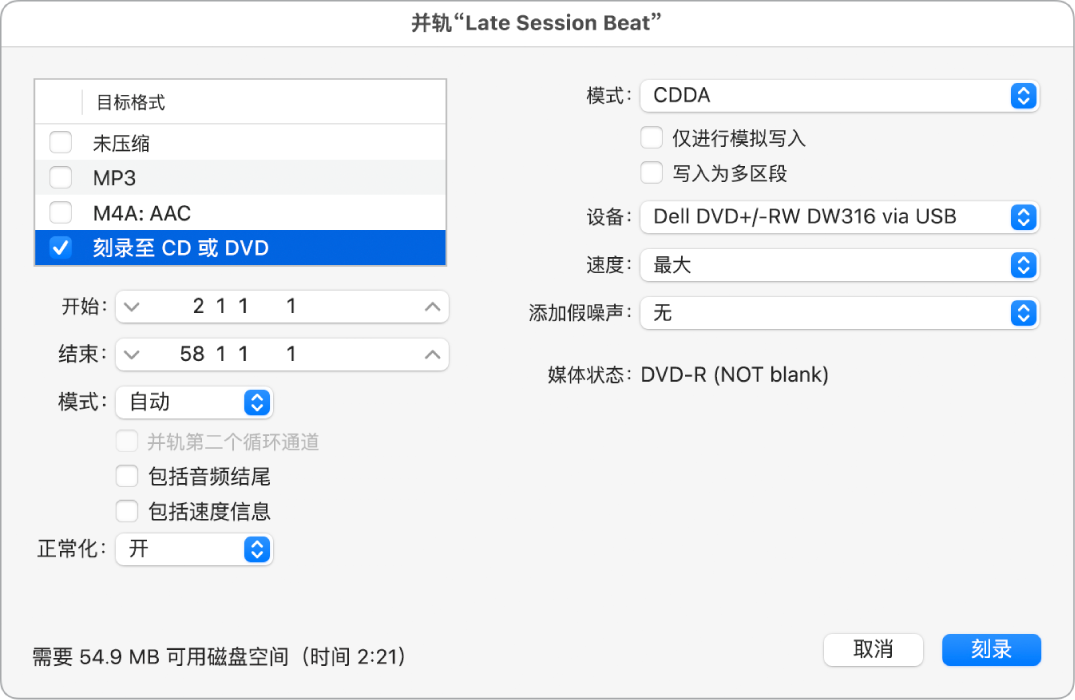1075x700 pixels.
Task: Click the End position decrement arrow
Action: coord(132,354)
